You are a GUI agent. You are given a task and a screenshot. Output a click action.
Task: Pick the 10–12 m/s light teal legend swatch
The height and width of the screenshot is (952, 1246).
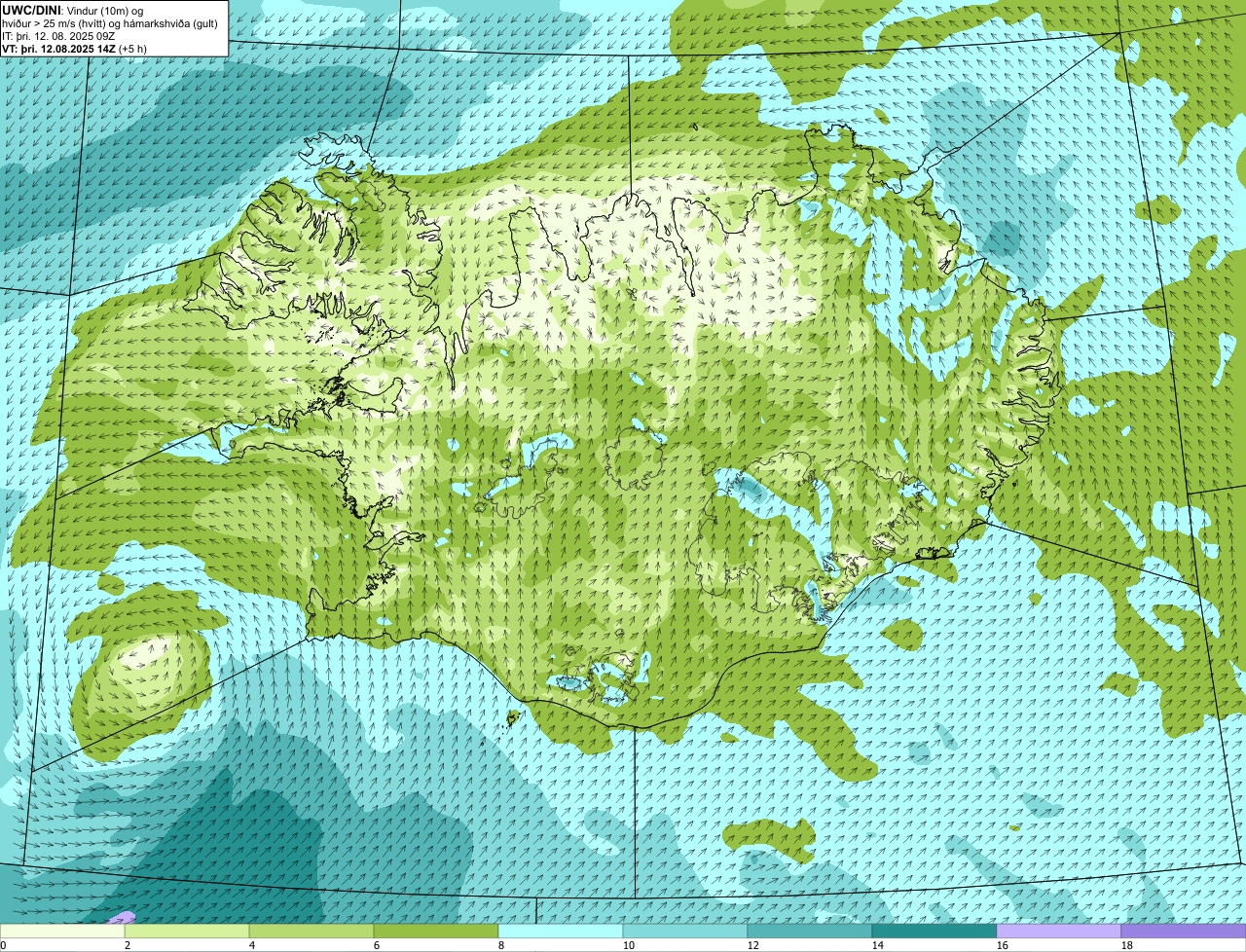point(685,932)
